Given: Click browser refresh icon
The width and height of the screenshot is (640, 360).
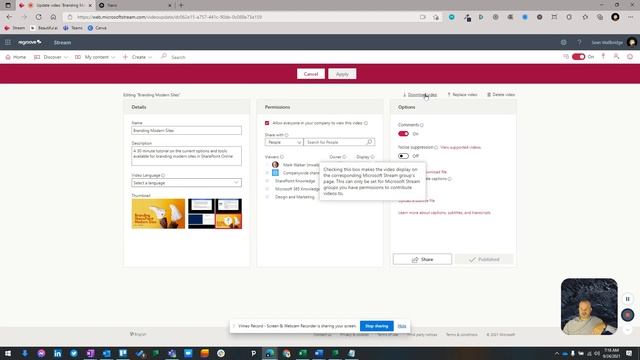Looking at the screenshot, I should pyautogui.click(x=38, y=17).
